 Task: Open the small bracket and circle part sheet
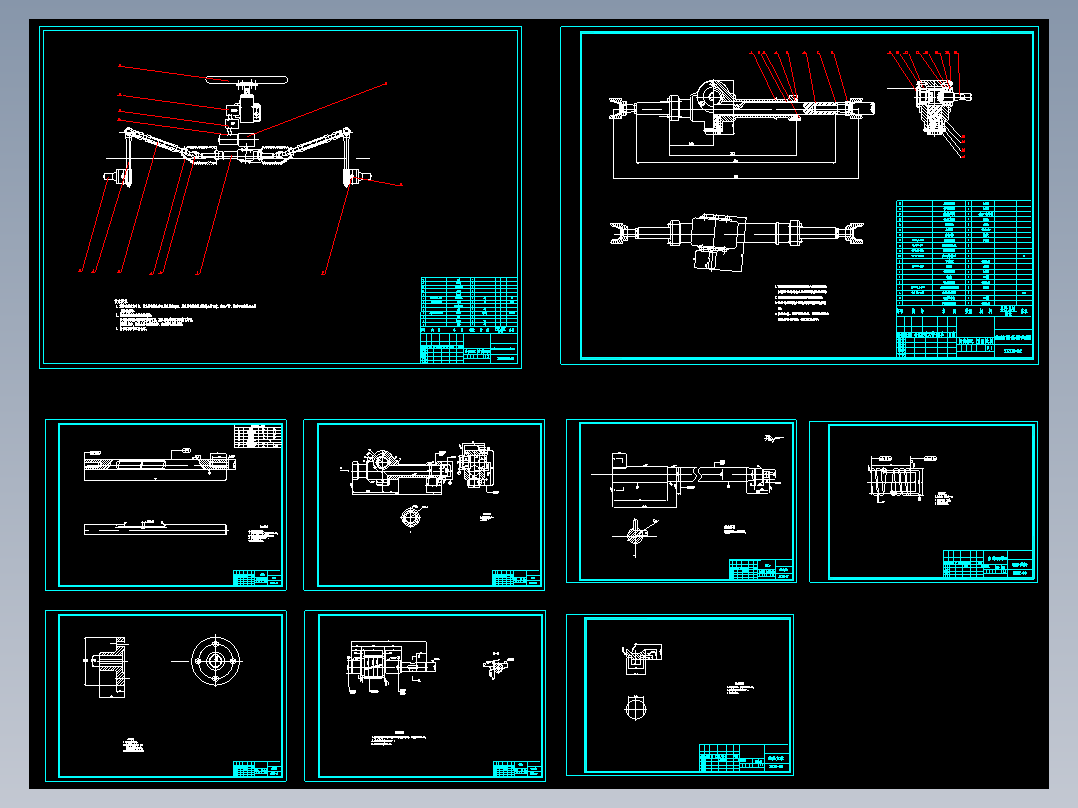click(680, 695)
